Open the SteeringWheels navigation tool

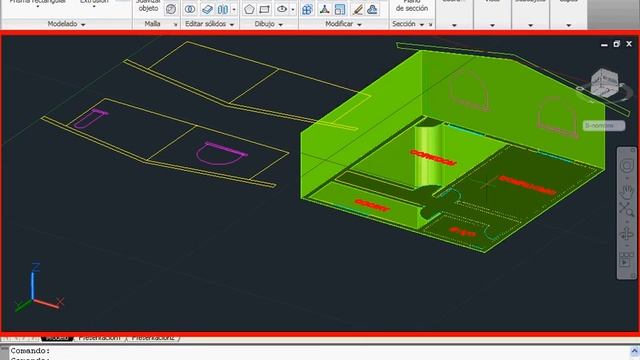[627, 166]
